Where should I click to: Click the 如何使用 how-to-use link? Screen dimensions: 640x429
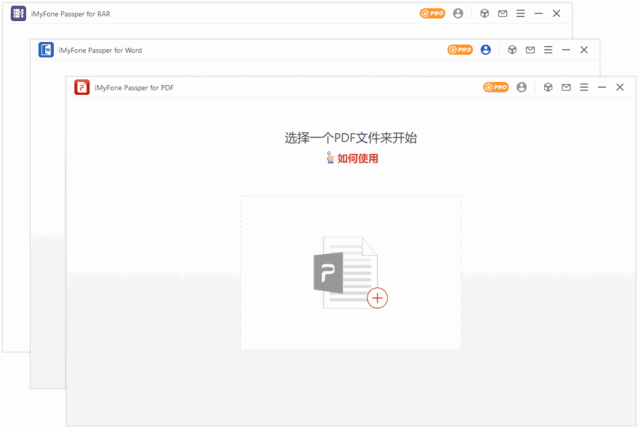click(x=357, y=158)
